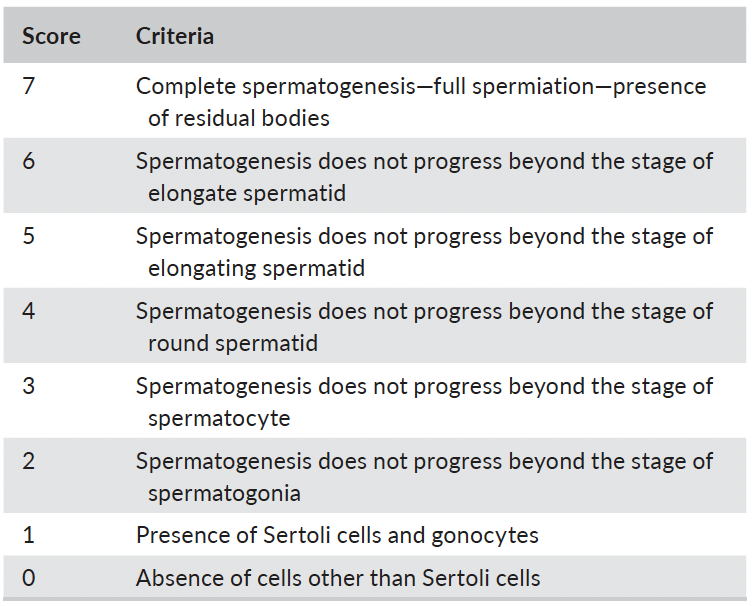Select the score 5 cell
This screenshot has height=606, width=754.
(x=28, y=236)
